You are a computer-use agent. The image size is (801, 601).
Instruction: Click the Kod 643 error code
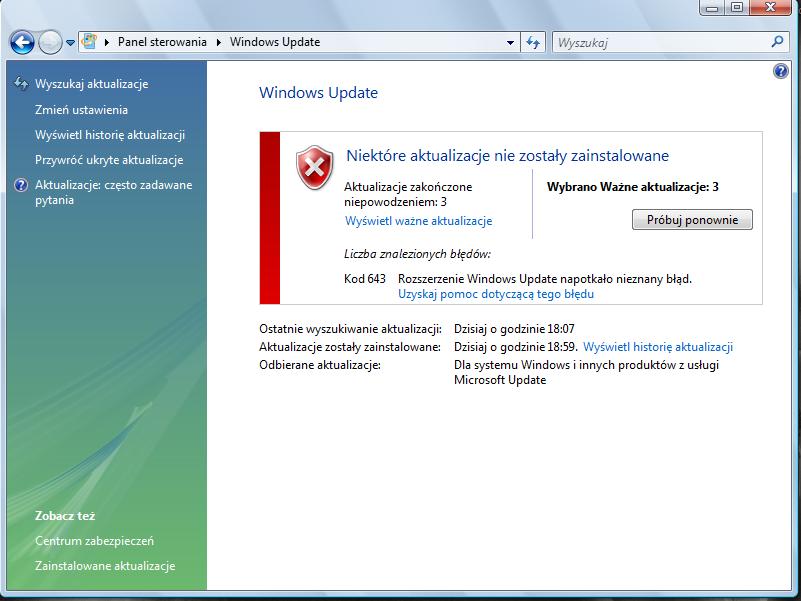tap(365, 279)
